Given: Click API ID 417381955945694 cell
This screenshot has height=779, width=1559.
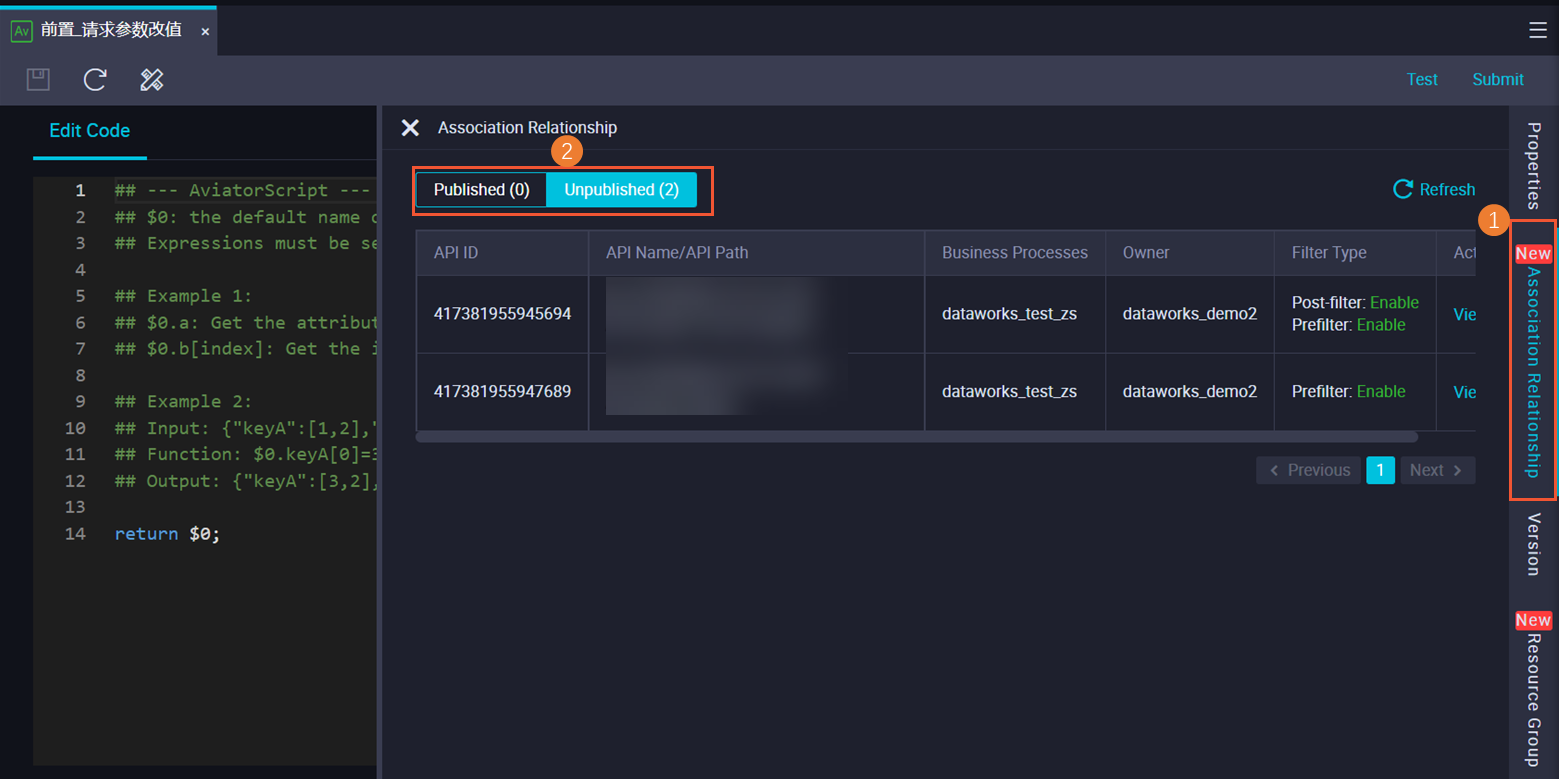Looking at the screenshot, I should (x=502, y=314).
